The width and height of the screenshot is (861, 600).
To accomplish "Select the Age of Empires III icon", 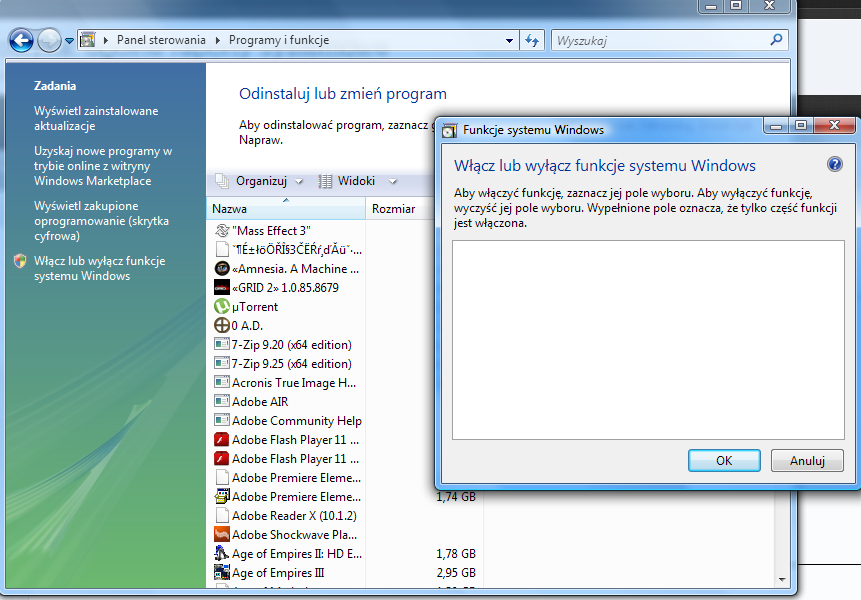I will pyautogui.click(x=222, y=572).
